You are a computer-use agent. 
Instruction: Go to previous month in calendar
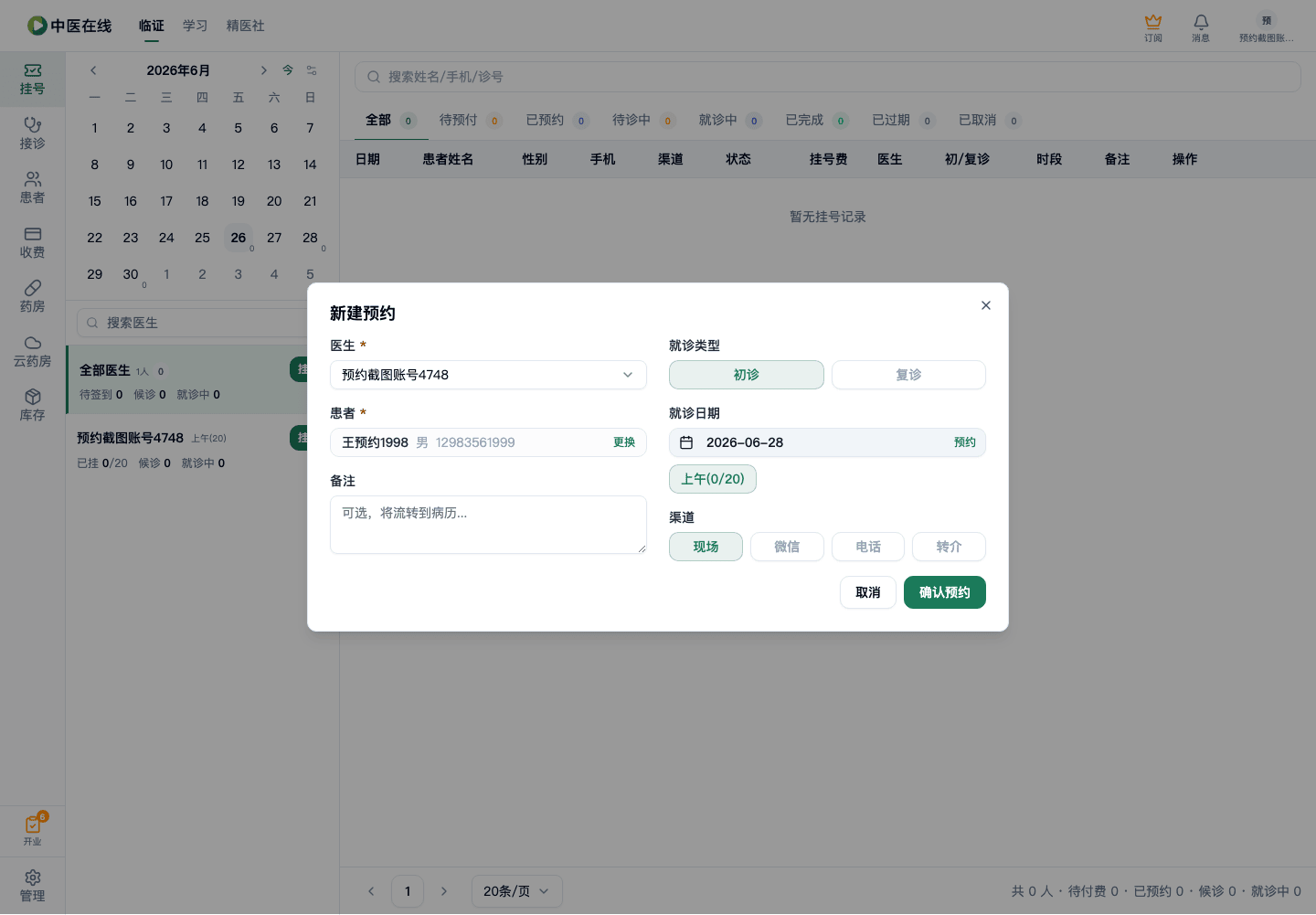[x=93, y=70]
